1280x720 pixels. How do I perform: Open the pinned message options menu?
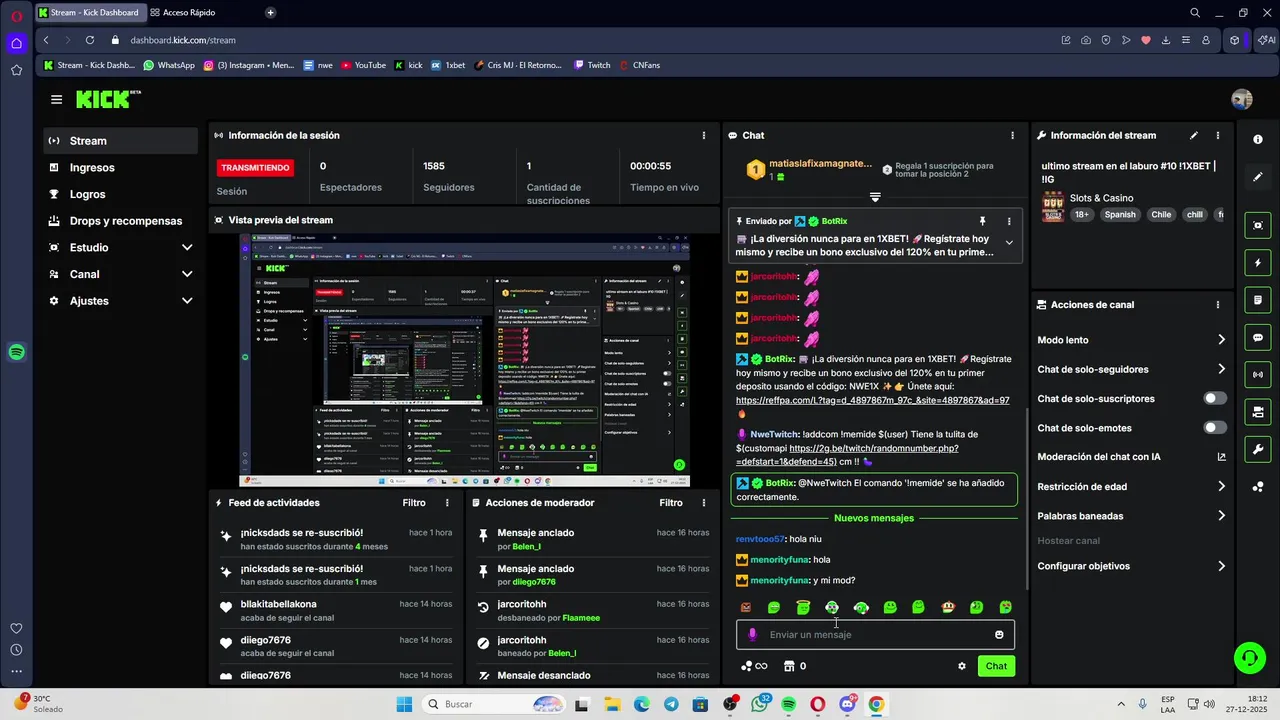(x=1008, y=221)
